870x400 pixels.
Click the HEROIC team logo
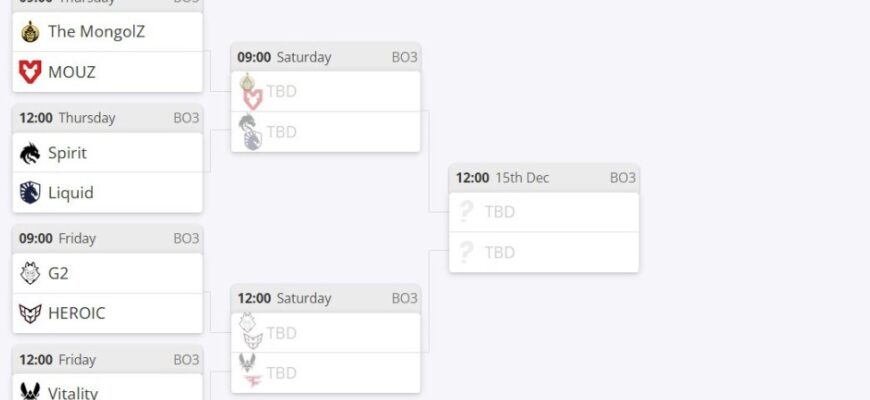point(30,313)
